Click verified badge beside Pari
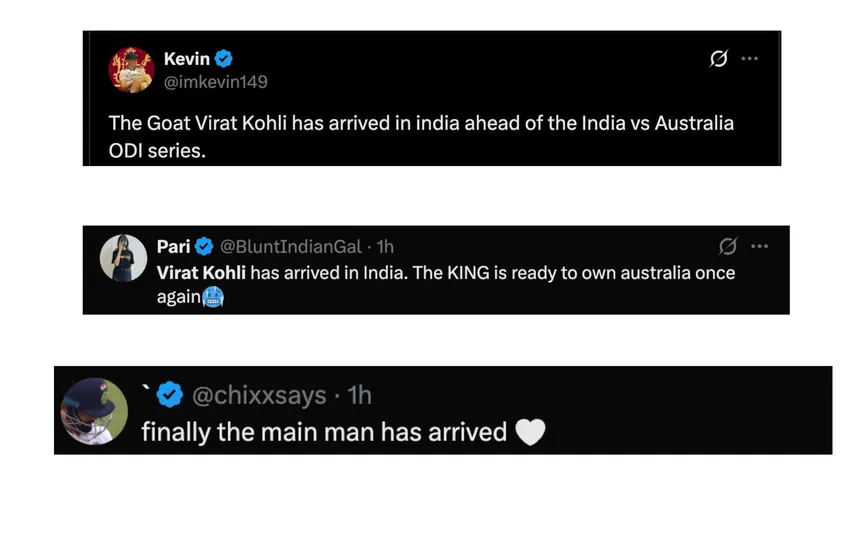 point(204,247)
